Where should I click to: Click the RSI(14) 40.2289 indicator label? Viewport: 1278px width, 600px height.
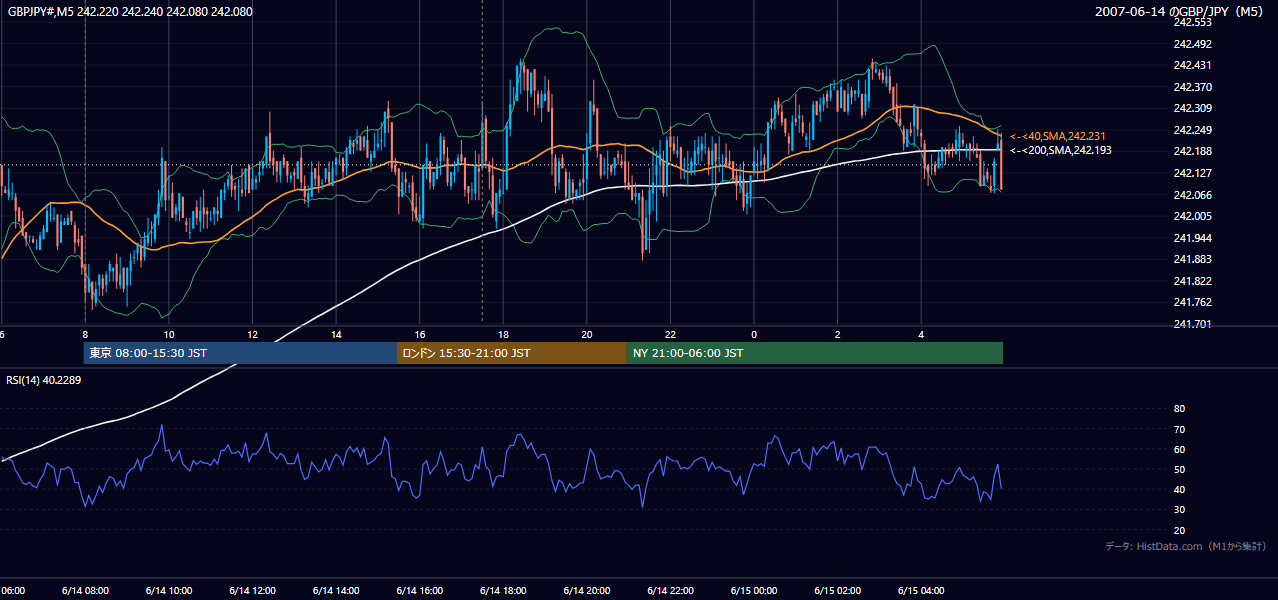[44, 380]
